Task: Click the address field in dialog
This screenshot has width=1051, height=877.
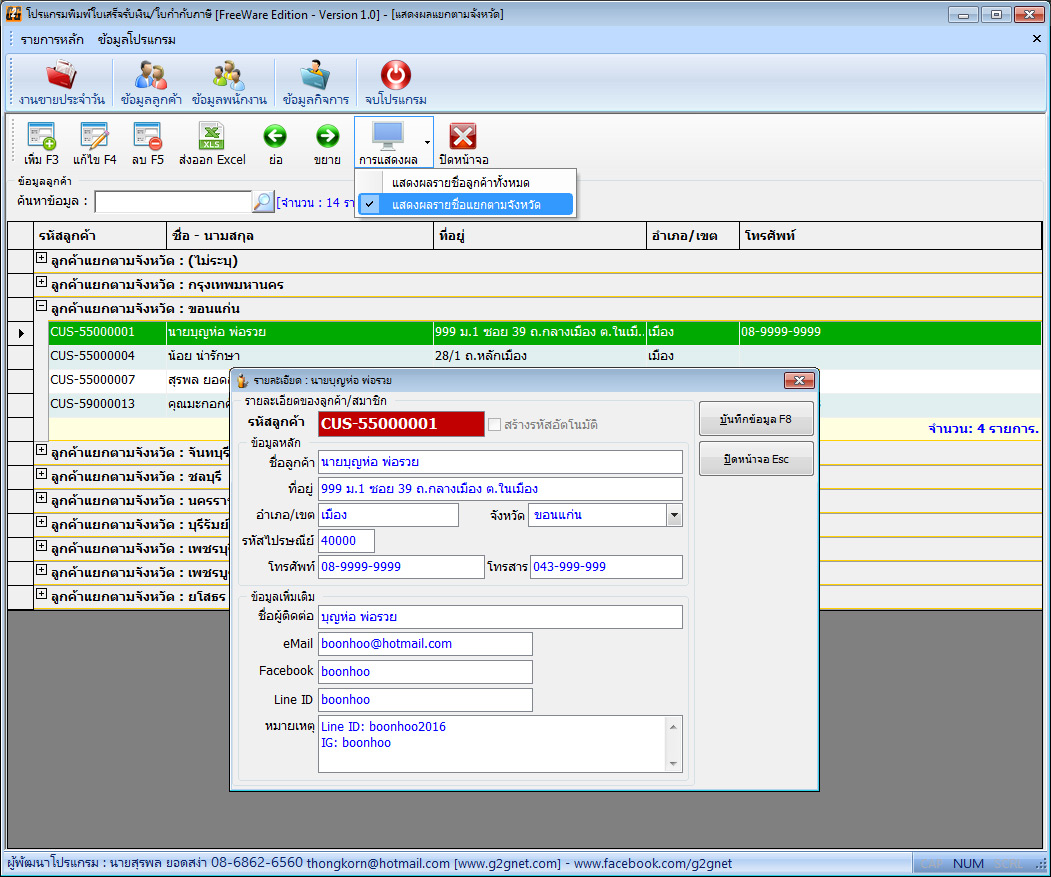Action: (x=500, y=489)
